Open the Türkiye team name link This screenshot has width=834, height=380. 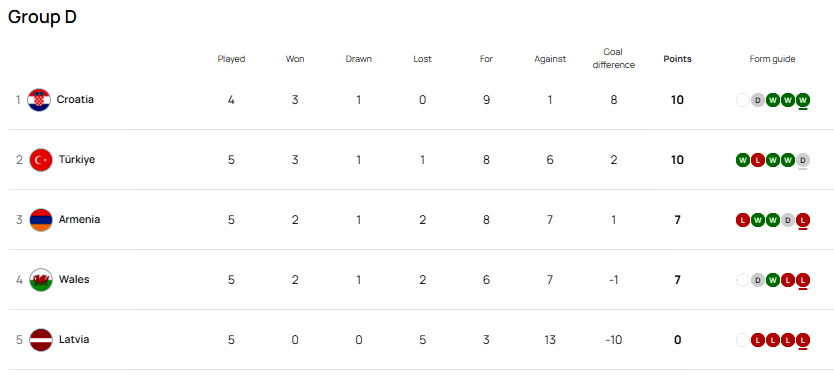pyautogui.click(x=77, y=160)
